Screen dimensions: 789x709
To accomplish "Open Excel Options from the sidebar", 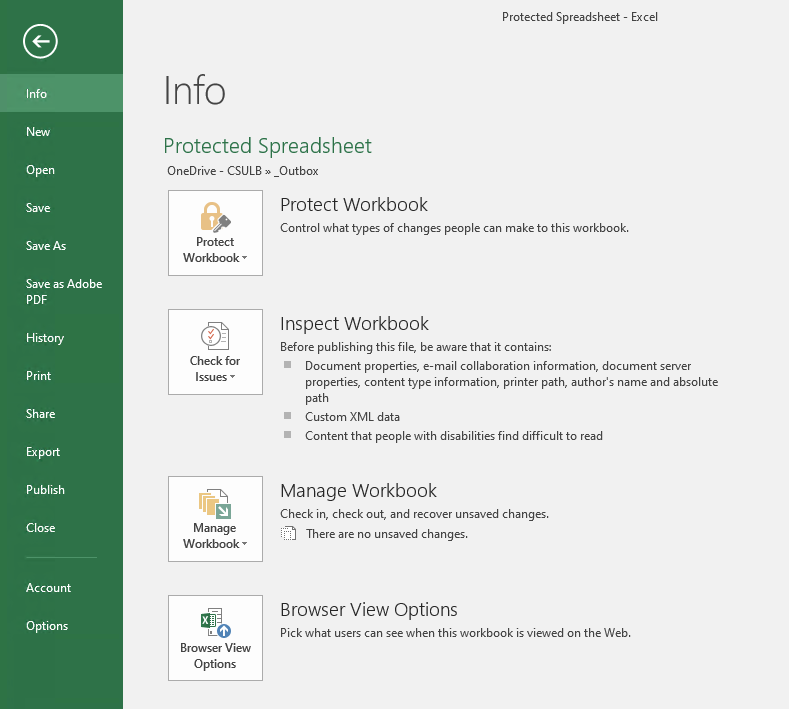I will 61,626.
